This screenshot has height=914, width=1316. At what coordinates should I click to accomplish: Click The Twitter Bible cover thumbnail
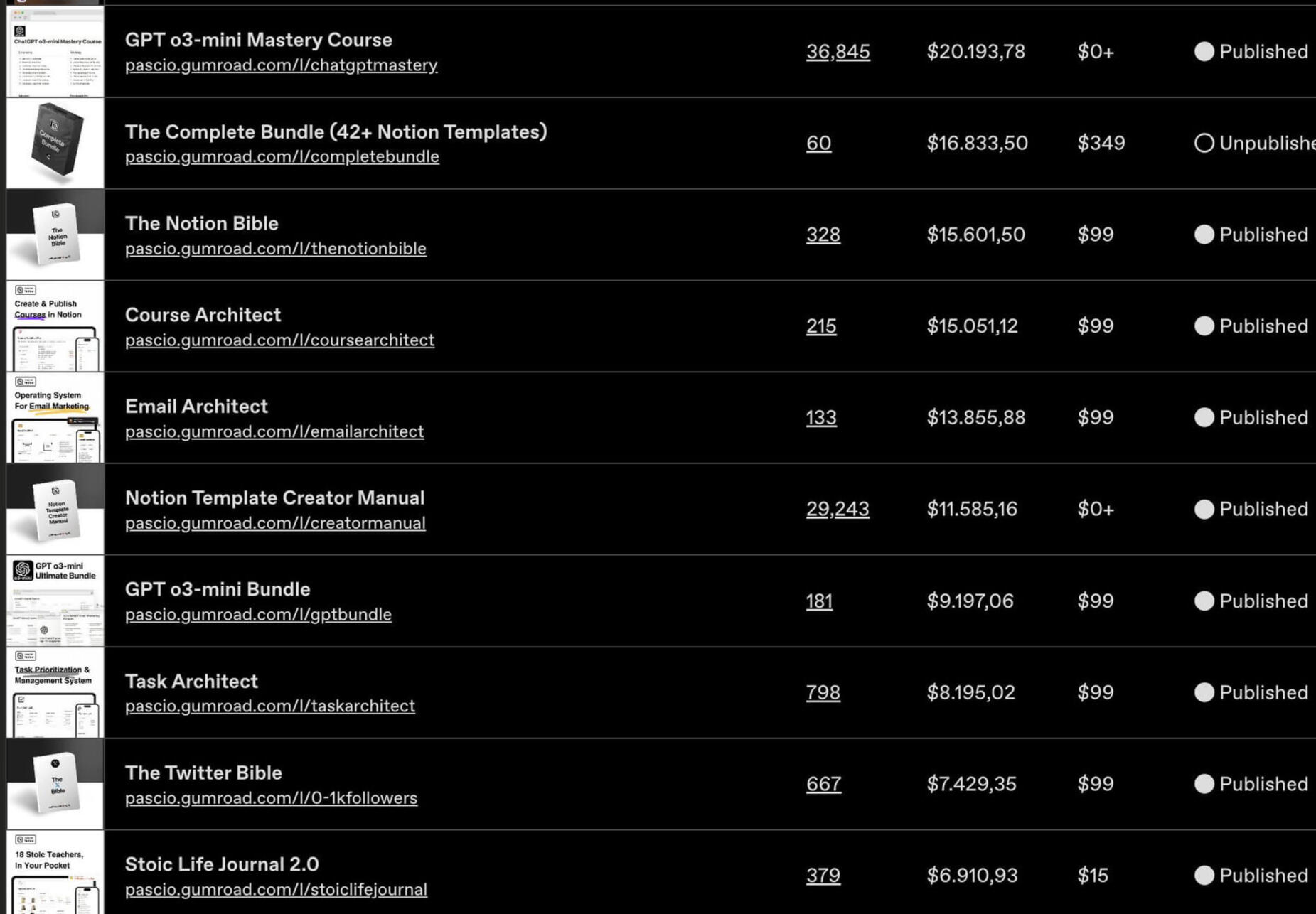(55, 784)
